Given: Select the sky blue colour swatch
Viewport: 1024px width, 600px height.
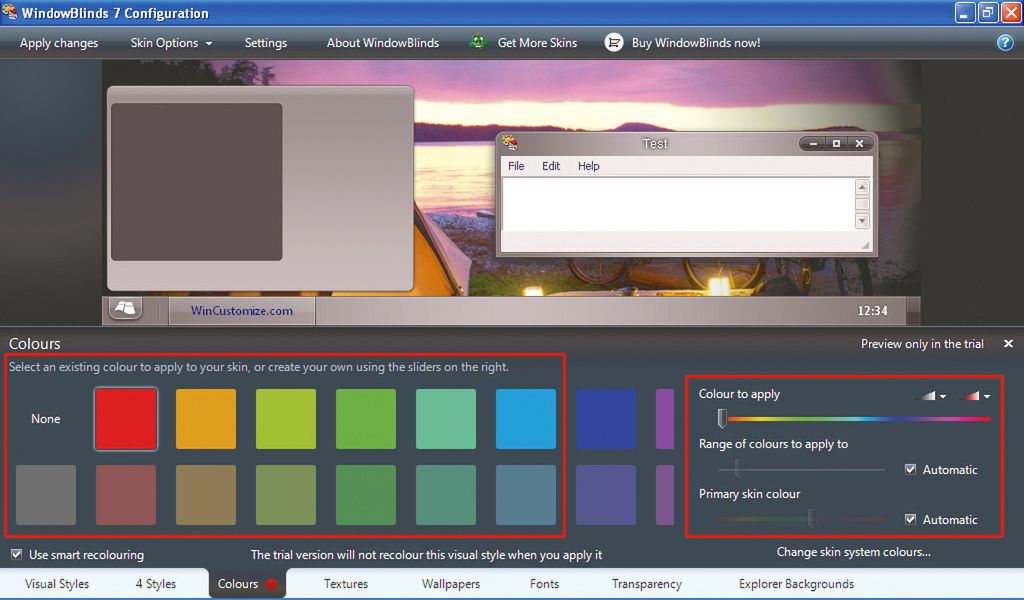Looking at the screenshot, I should pyautogui.click(x=526, y=419).
